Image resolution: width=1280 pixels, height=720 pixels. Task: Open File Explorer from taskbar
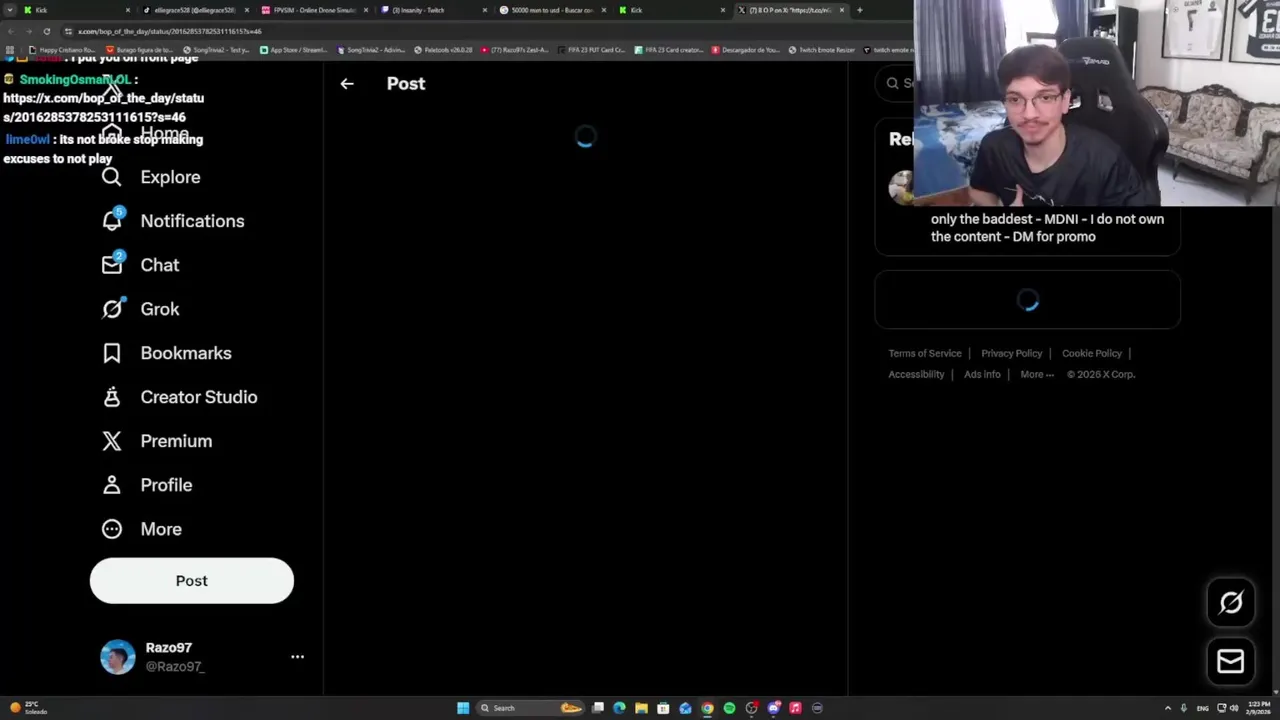coord(641,708)
